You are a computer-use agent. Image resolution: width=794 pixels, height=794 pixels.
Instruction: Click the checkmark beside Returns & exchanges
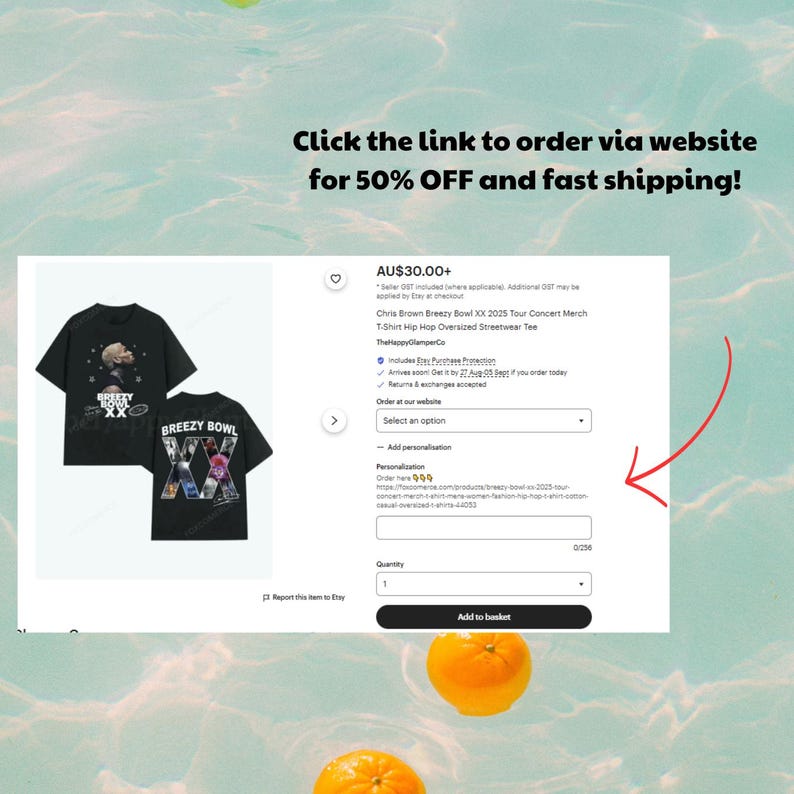[381, 385]
